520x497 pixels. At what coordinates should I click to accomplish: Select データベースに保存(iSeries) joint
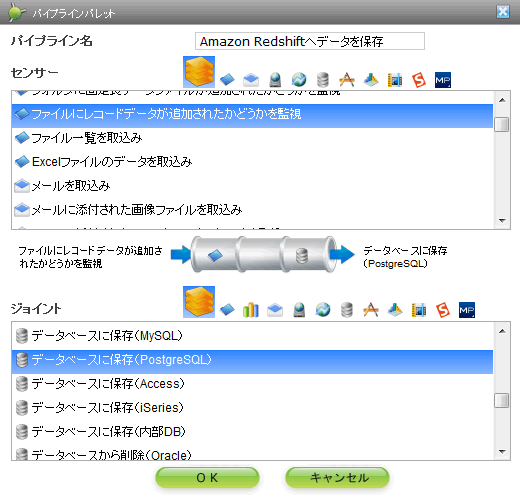tap(252, 408)
